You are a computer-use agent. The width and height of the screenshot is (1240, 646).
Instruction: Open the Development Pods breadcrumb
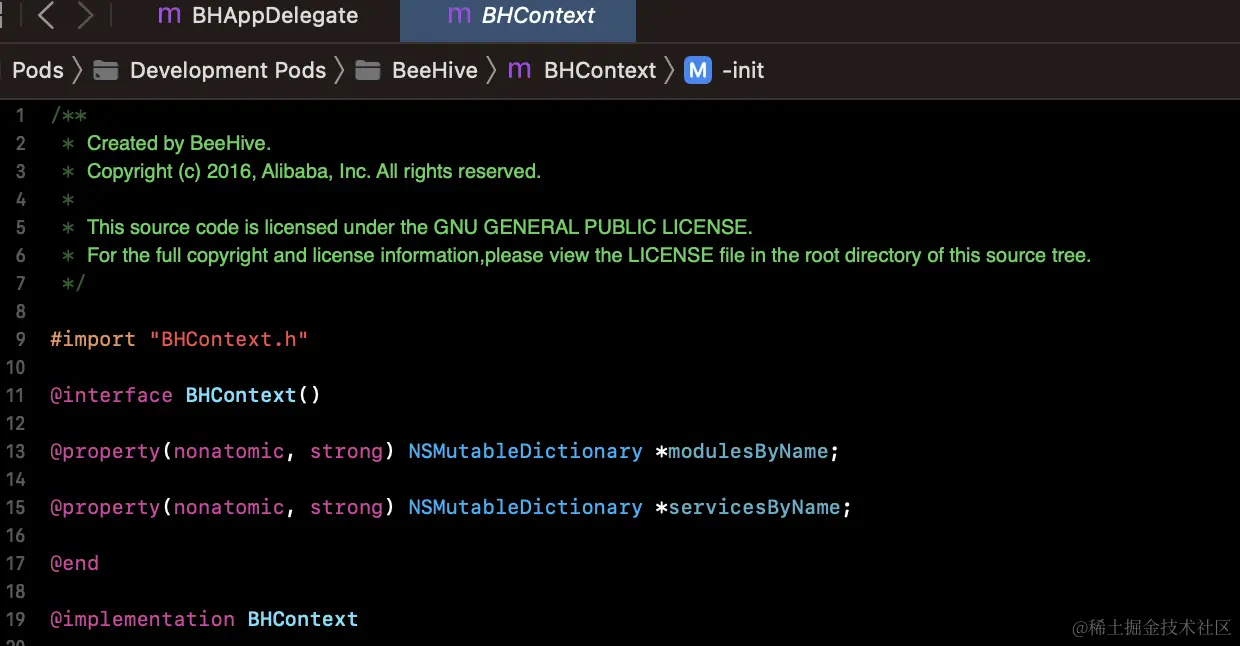228,70
